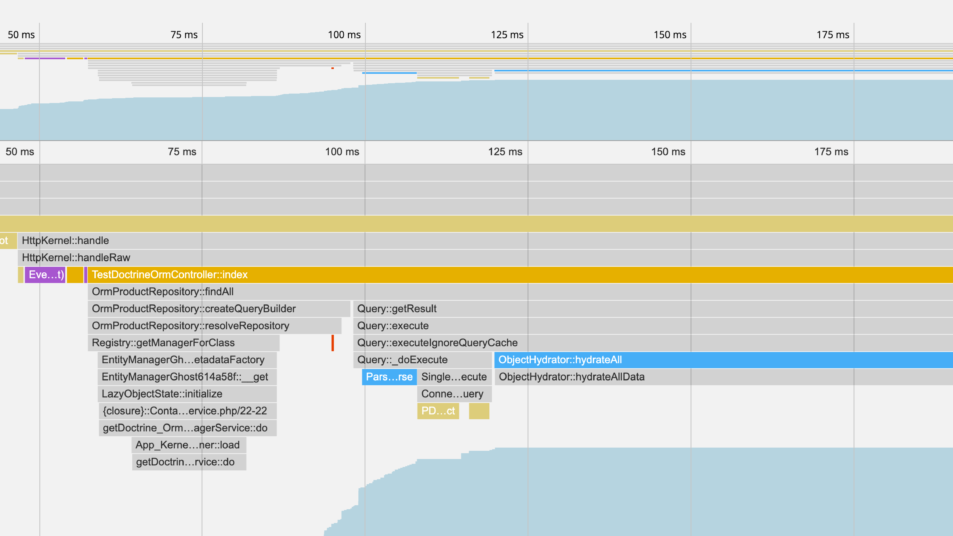The width and height of the screenshot is (953, 536).
Task: Click the small red marker in the flame graph
Action: [333, 343]
